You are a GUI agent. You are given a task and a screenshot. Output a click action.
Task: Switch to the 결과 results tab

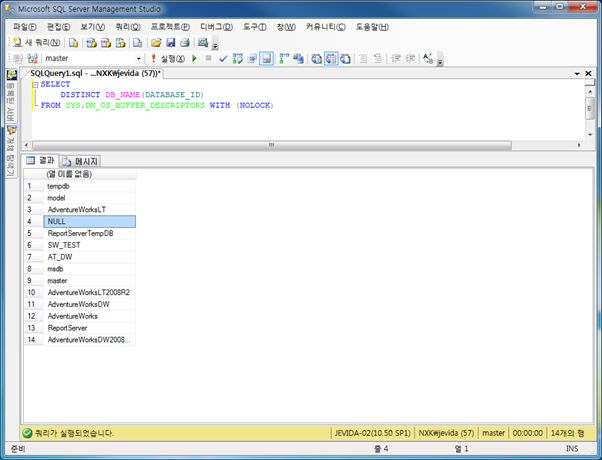[40, 161]
